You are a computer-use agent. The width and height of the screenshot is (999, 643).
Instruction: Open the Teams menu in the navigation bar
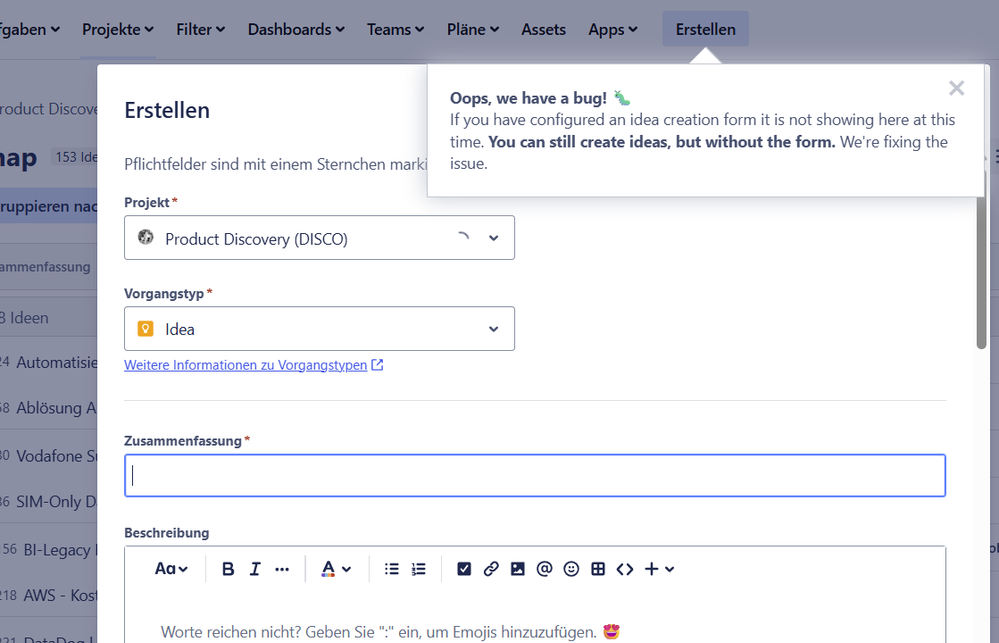click(x=394, y=29)
